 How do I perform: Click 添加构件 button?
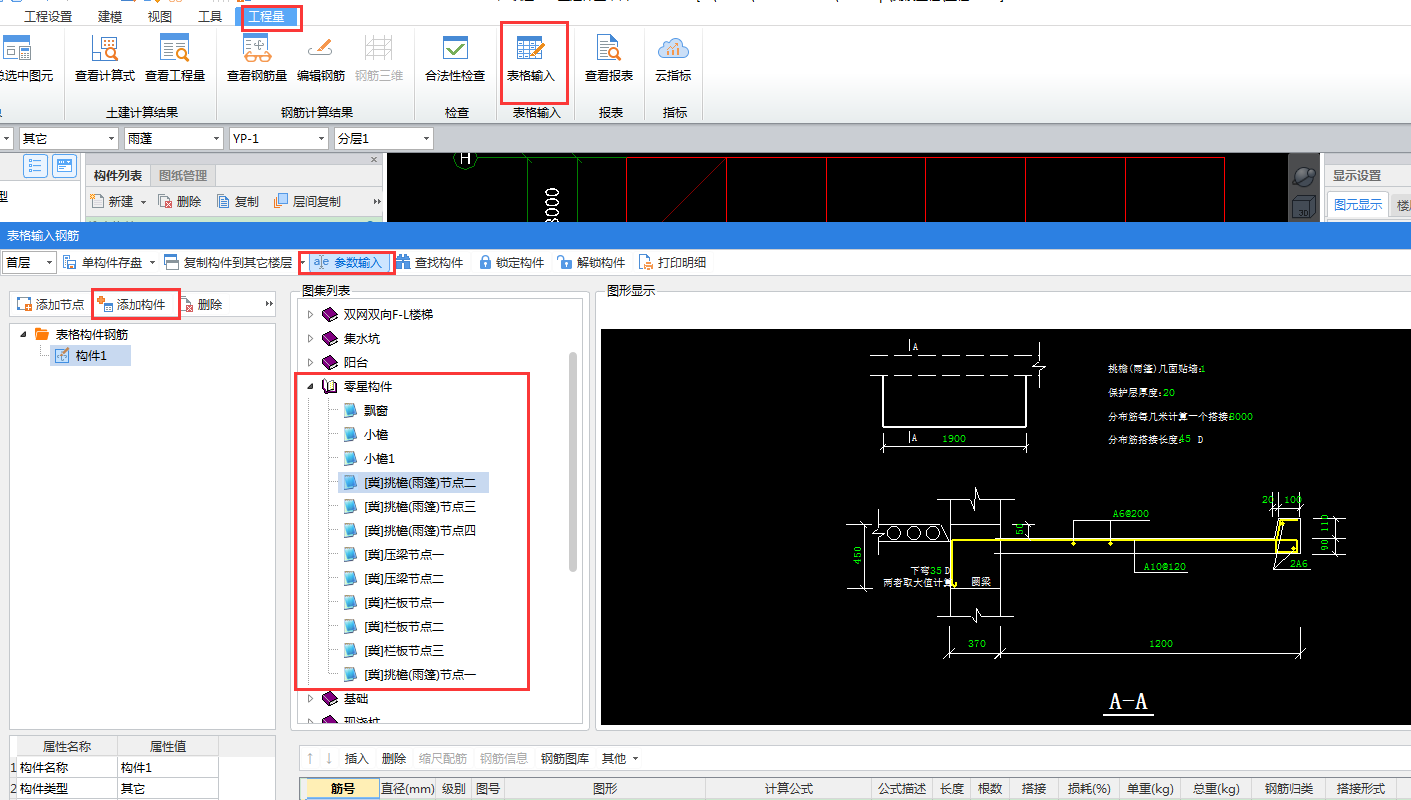(x=132, y=304)
